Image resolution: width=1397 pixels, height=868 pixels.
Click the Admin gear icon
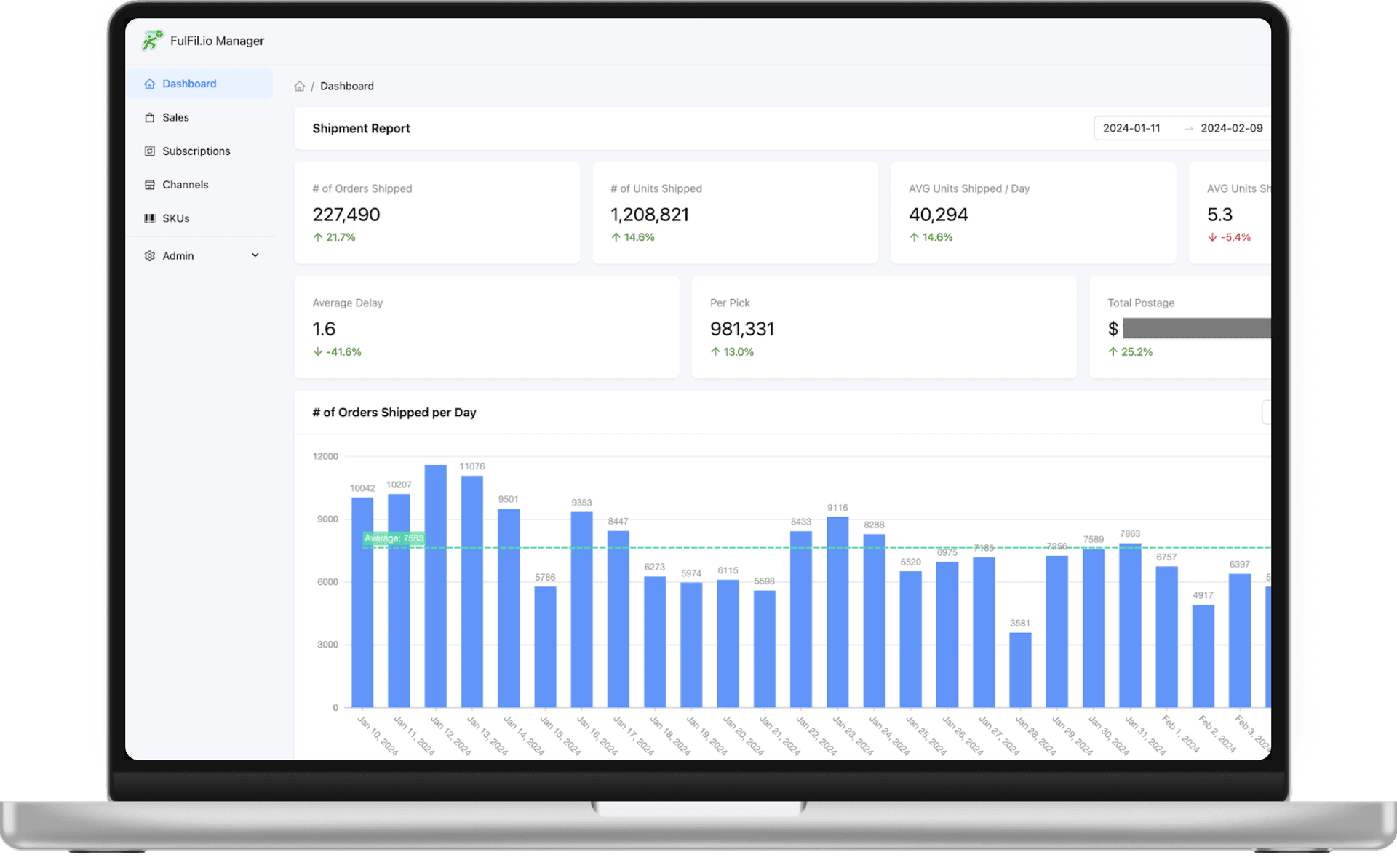click(150, 256)
